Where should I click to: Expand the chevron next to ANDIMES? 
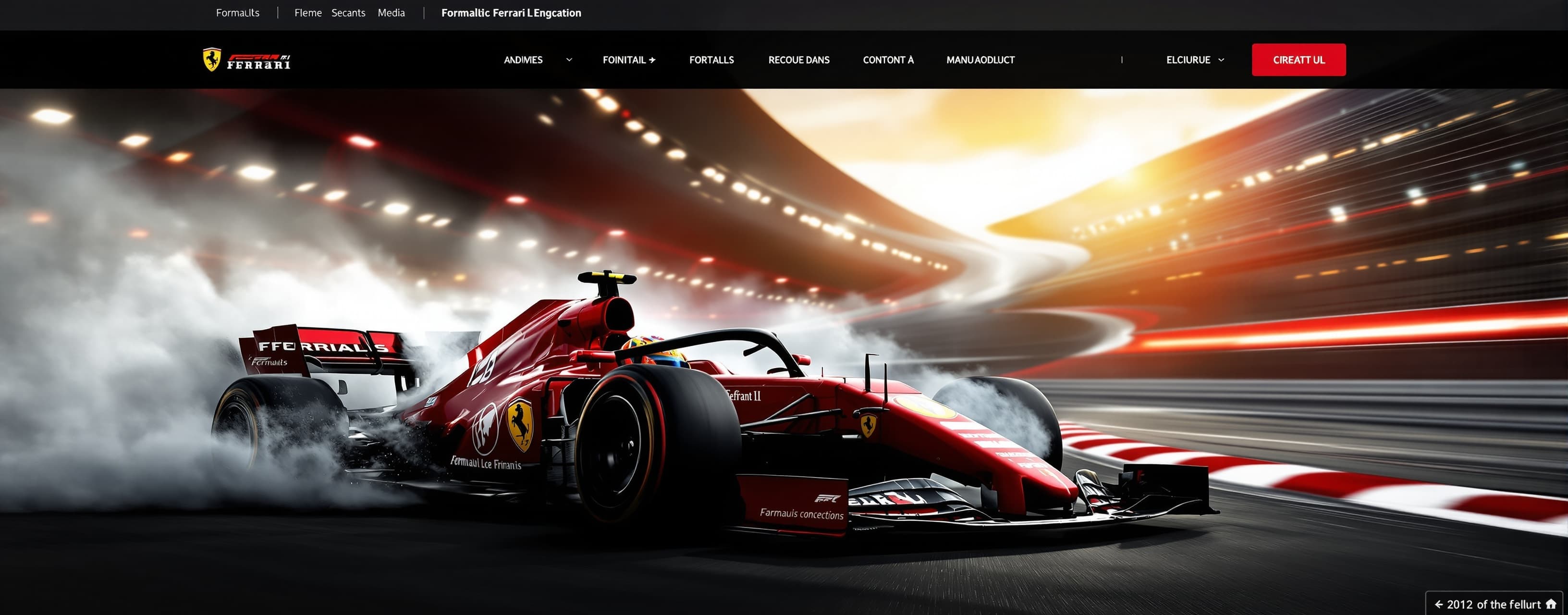569,60
